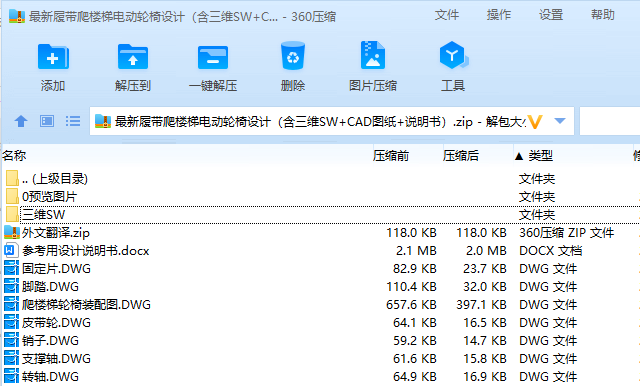The height and width of the screenshot is (386, 640).
Task: Click the 2.1 MB original size value
Action: [x=416, y=251]
